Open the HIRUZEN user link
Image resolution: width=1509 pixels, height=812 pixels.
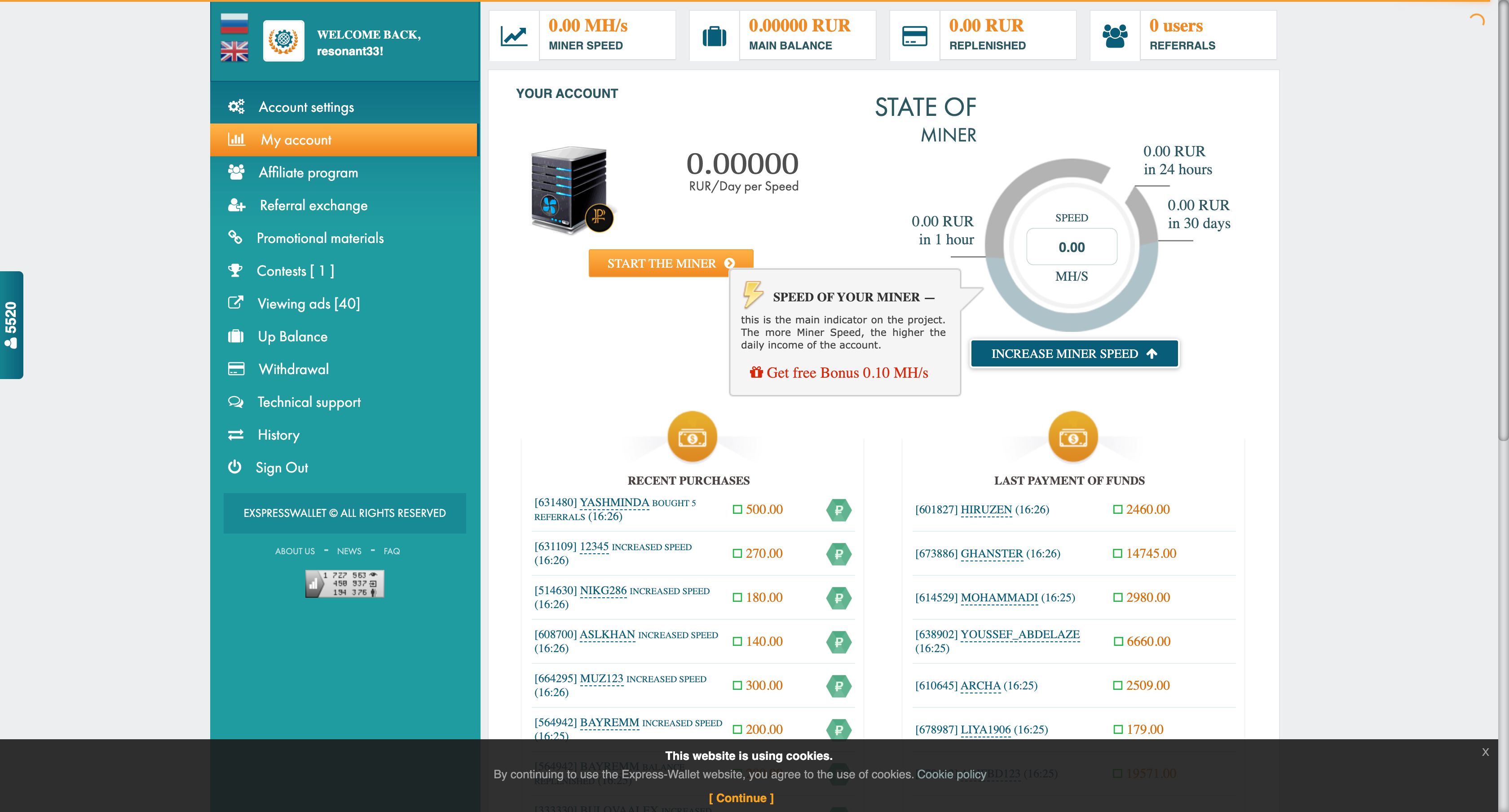point(986,510)
